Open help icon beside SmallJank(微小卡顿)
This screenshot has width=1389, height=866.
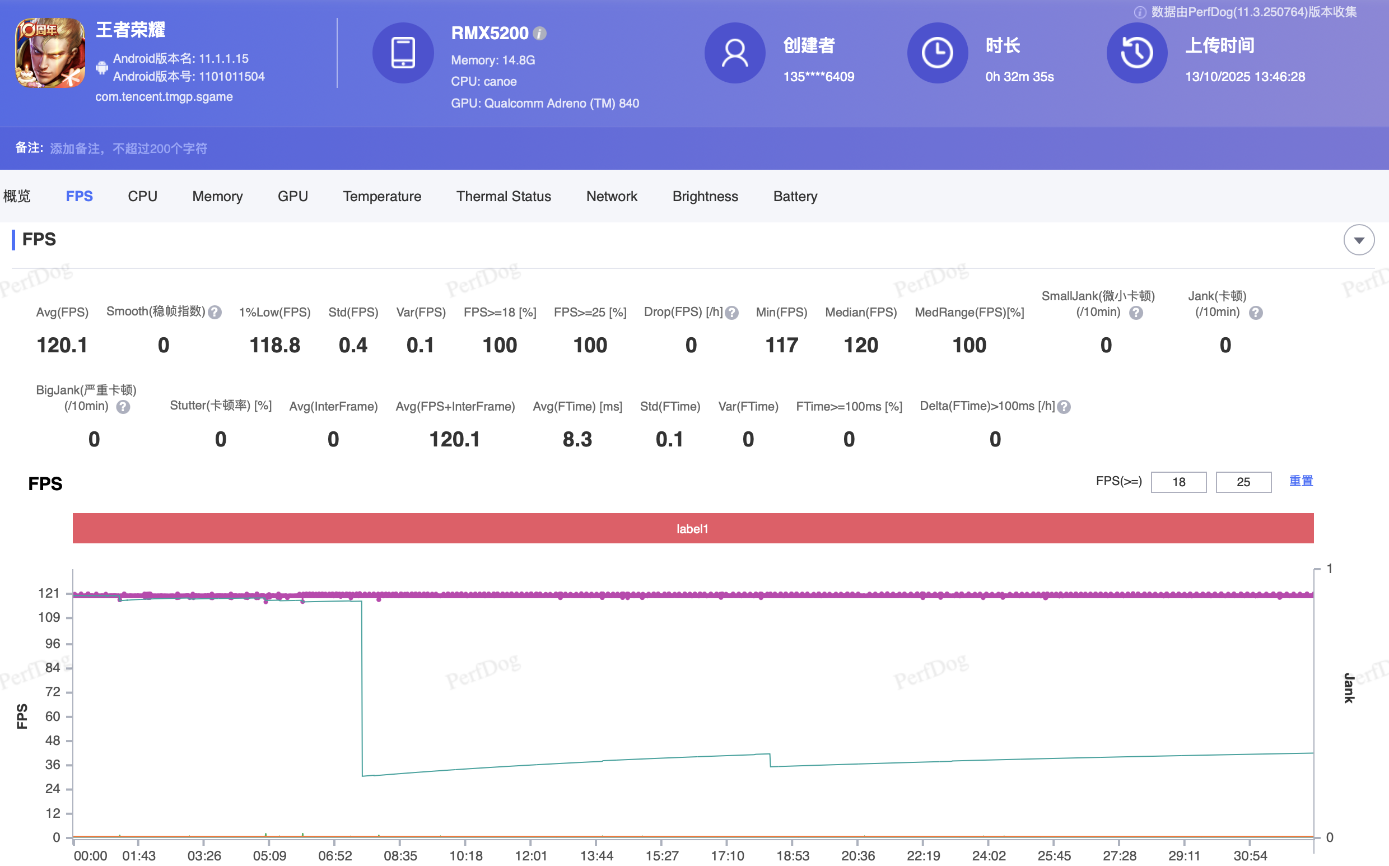pos(1136,313)
